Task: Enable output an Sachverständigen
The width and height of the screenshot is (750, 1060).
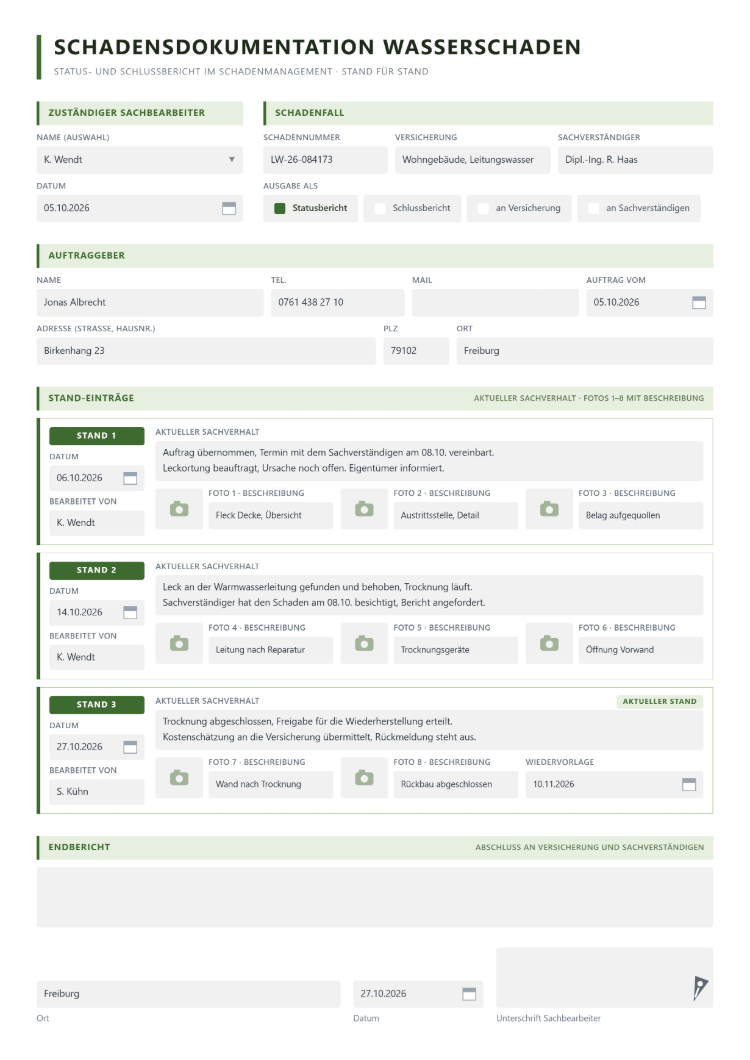Action: [593, 208]
